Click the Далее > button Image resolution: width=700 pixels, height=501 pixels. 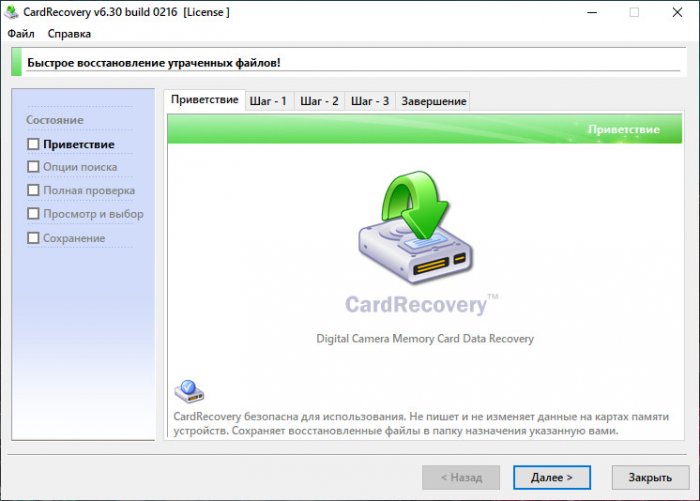[552, 477]
